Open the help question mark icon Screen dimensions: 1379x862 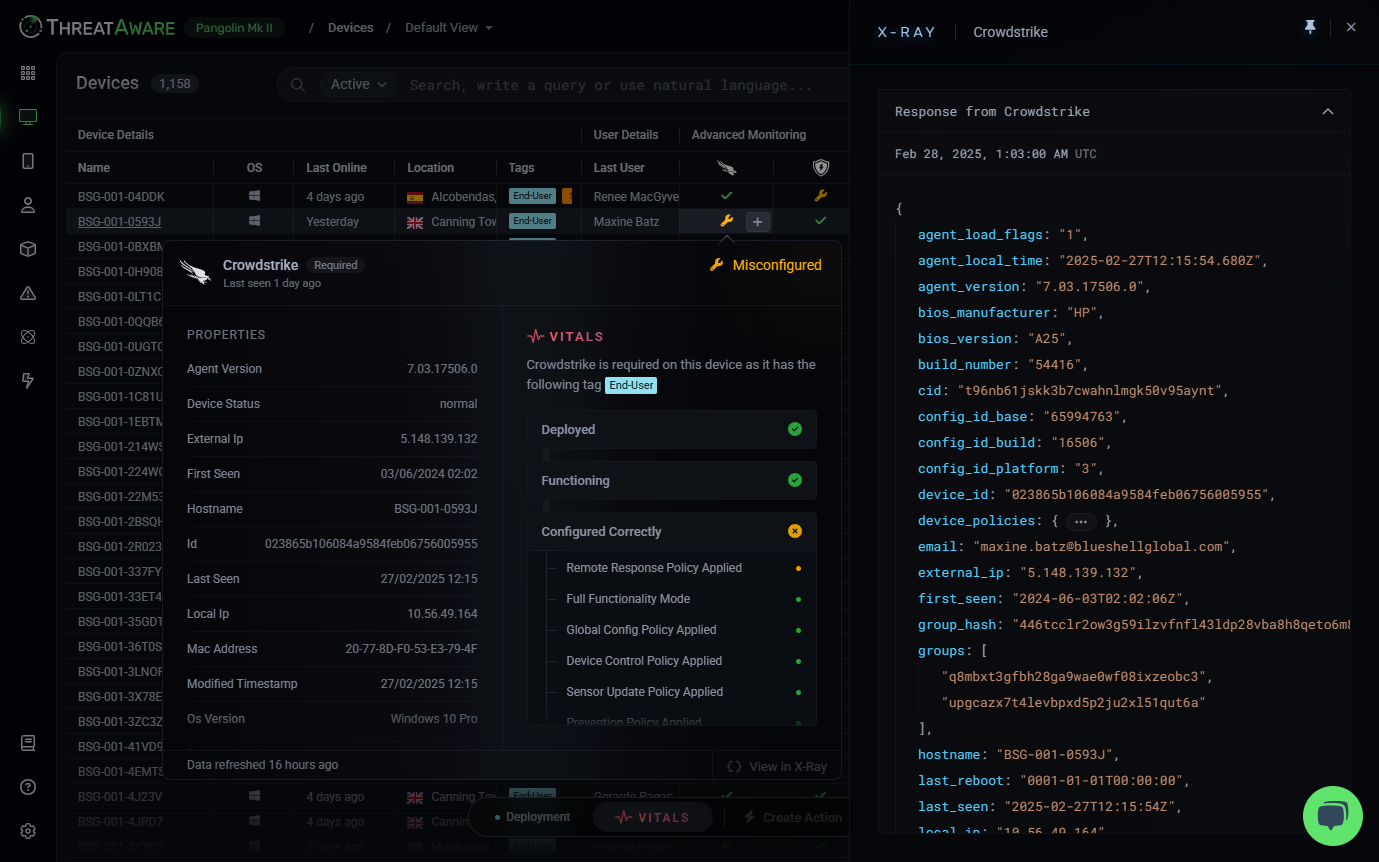[28, 787]
